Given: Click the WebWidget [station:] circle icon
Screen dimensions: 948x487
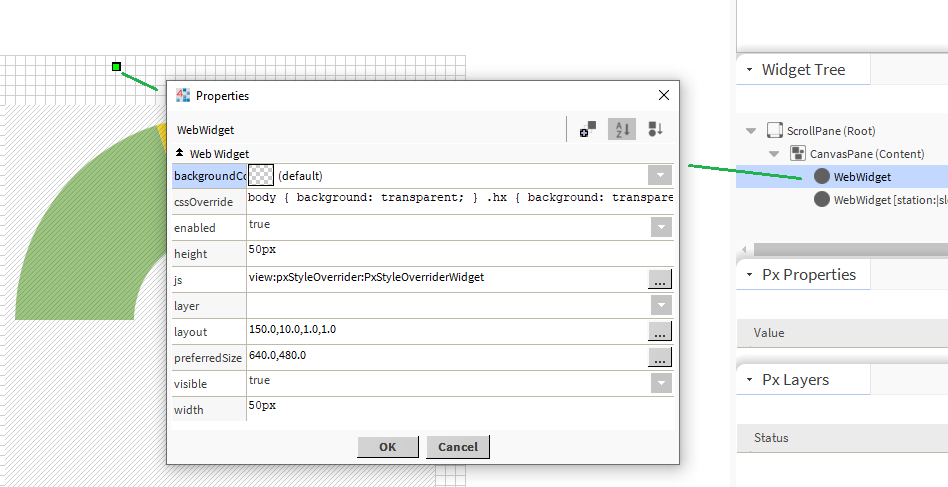Looking at the screenshot, I should click(822, 200).
